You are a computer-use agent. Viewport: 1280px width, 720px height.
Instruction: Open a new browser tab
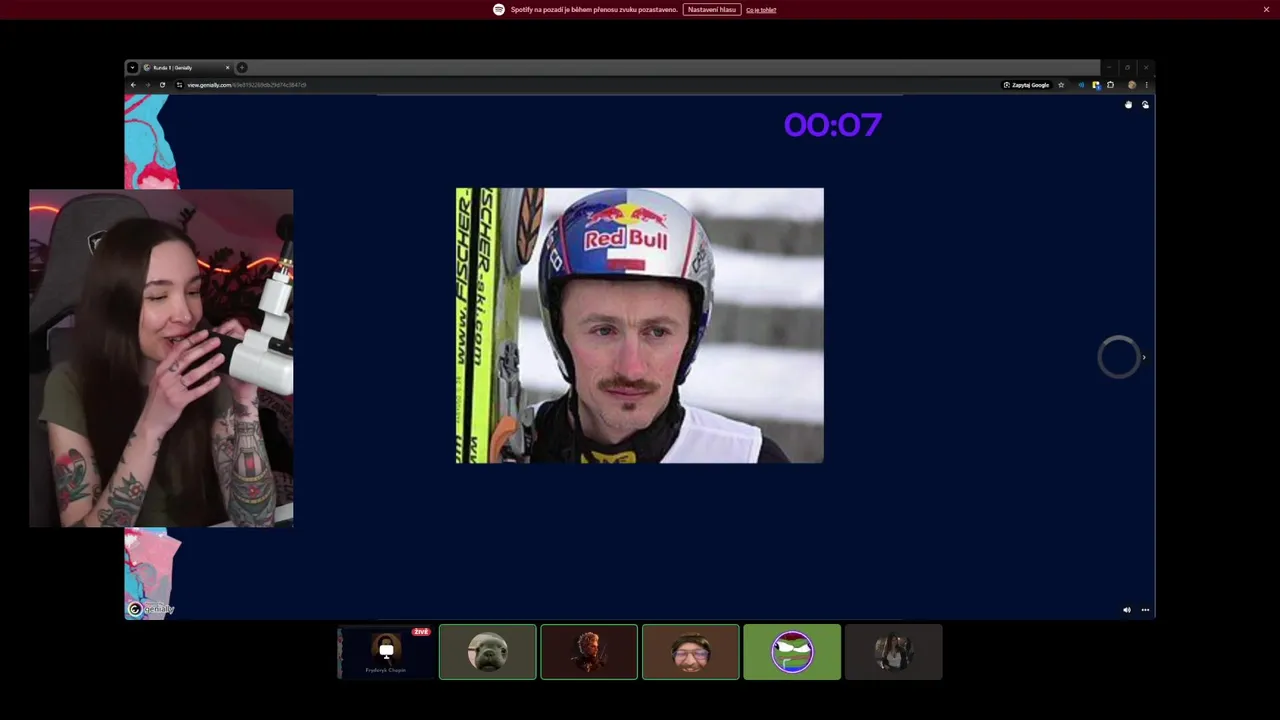click(x=241, y=67)
